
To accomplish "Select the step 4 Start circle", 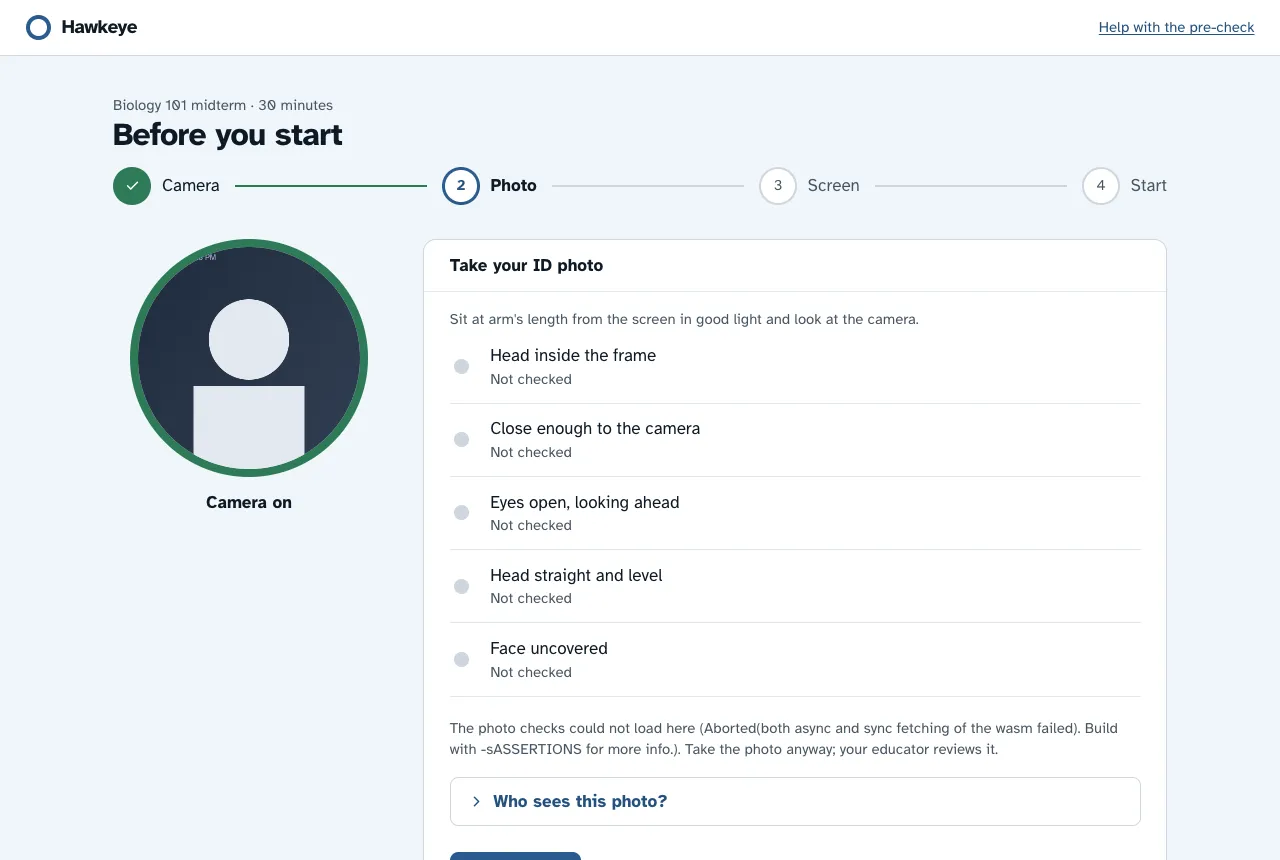I will (x=1101, y=186).
